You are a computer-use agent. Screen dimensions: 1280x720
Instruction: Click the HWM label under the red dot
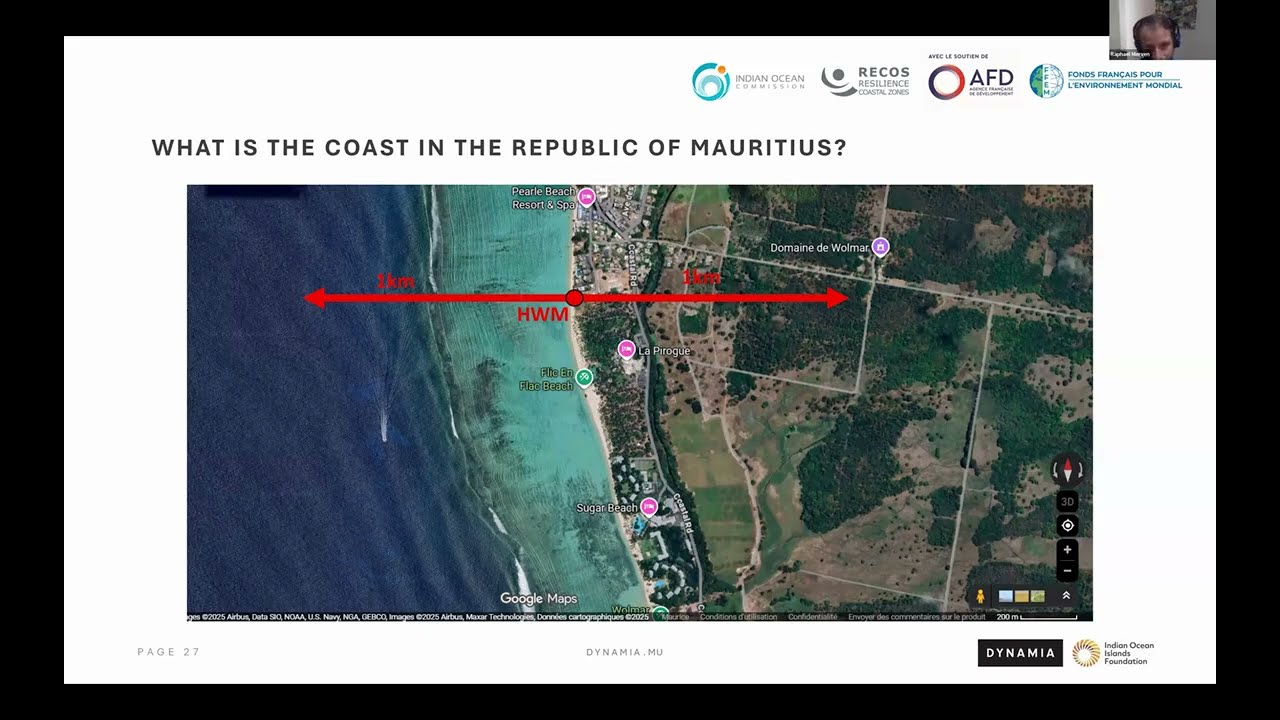tap(542, 315)
